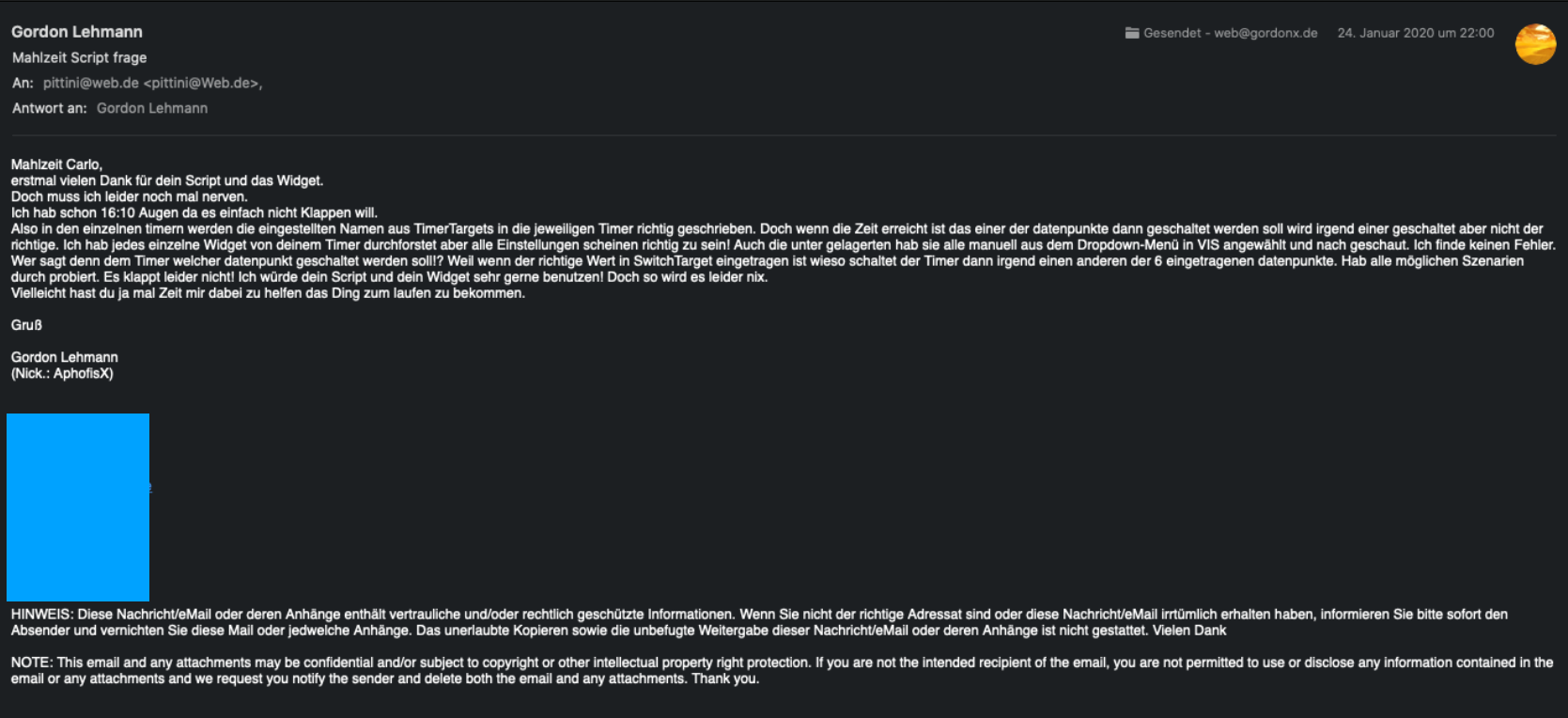Click the English NOTE disclaimer paragraph
The image size is (1568, 718).
[782, 670]
